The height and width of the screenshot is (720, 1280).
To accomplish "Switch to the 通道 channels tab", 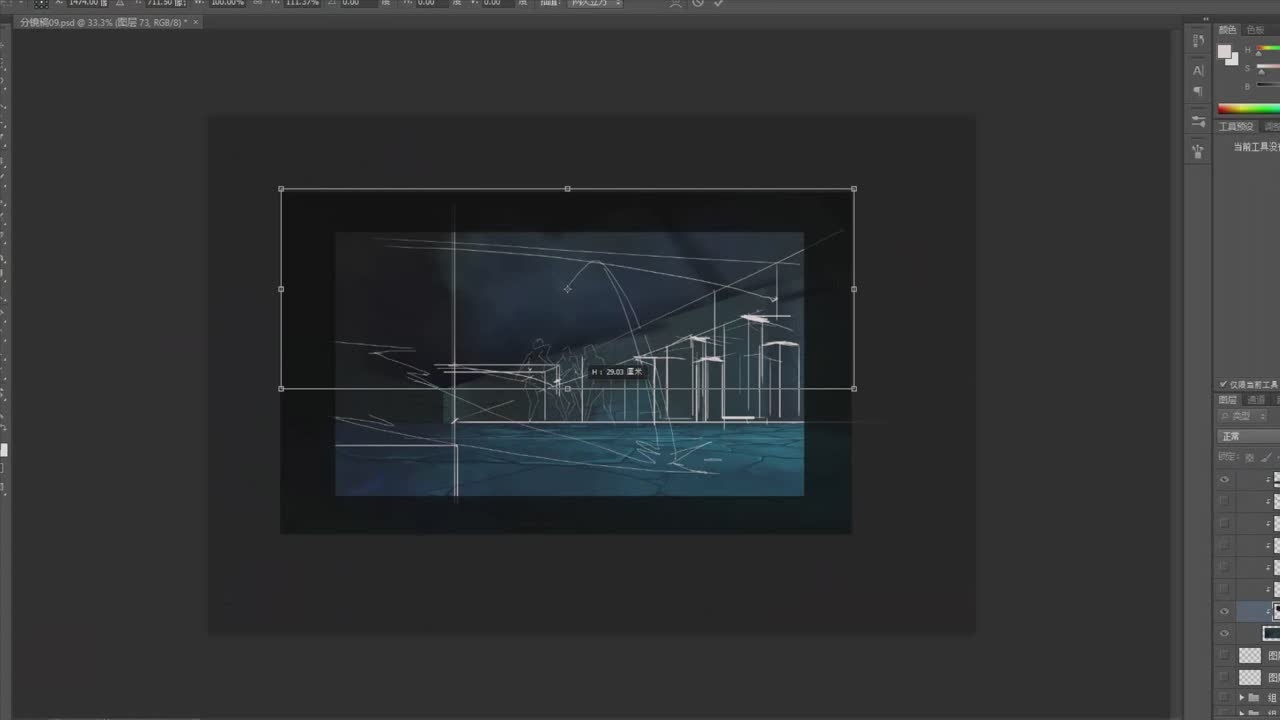I will point(1256,400).
